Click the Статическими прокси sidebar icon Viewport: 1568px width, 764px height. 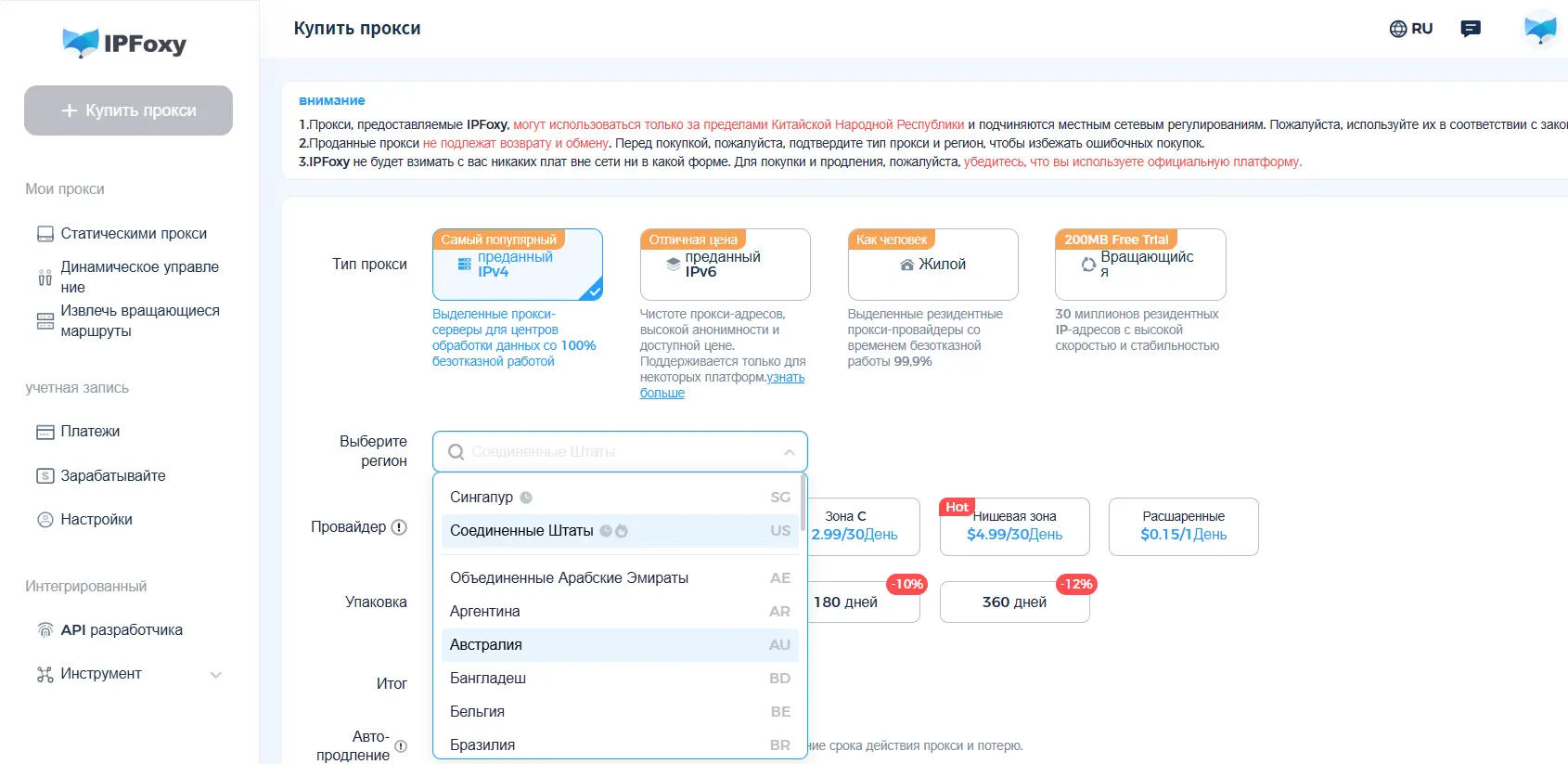[x=45, y=234]
